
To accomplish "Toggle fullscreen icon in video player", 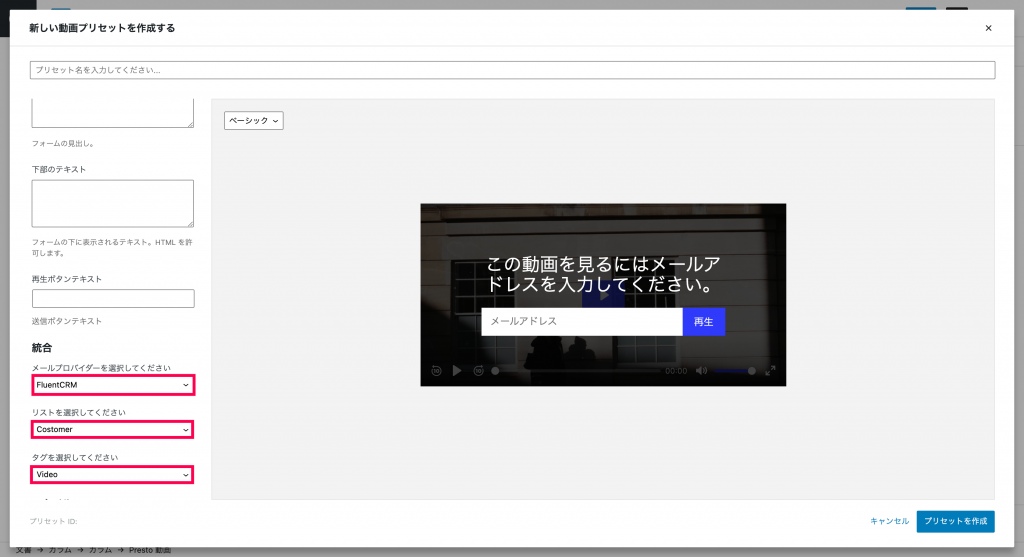I will point(770,371).
